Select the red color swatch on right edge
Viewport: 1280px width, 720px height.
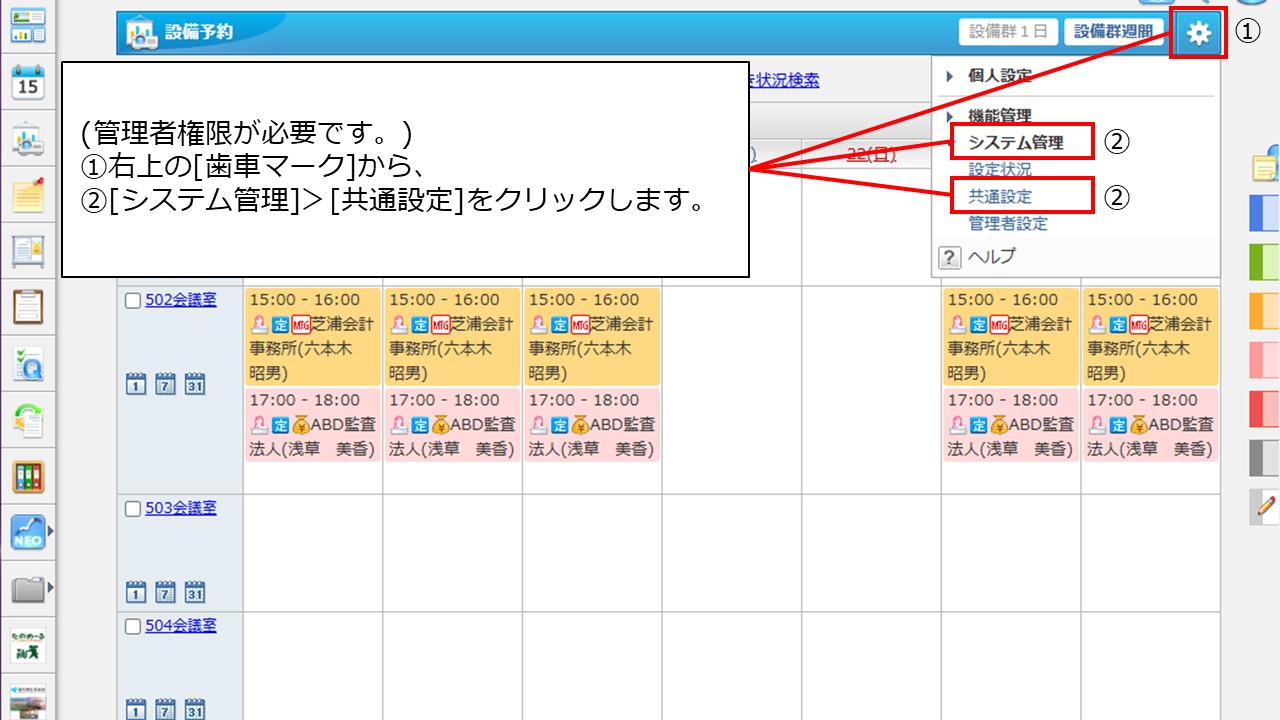click(1265, 409)
